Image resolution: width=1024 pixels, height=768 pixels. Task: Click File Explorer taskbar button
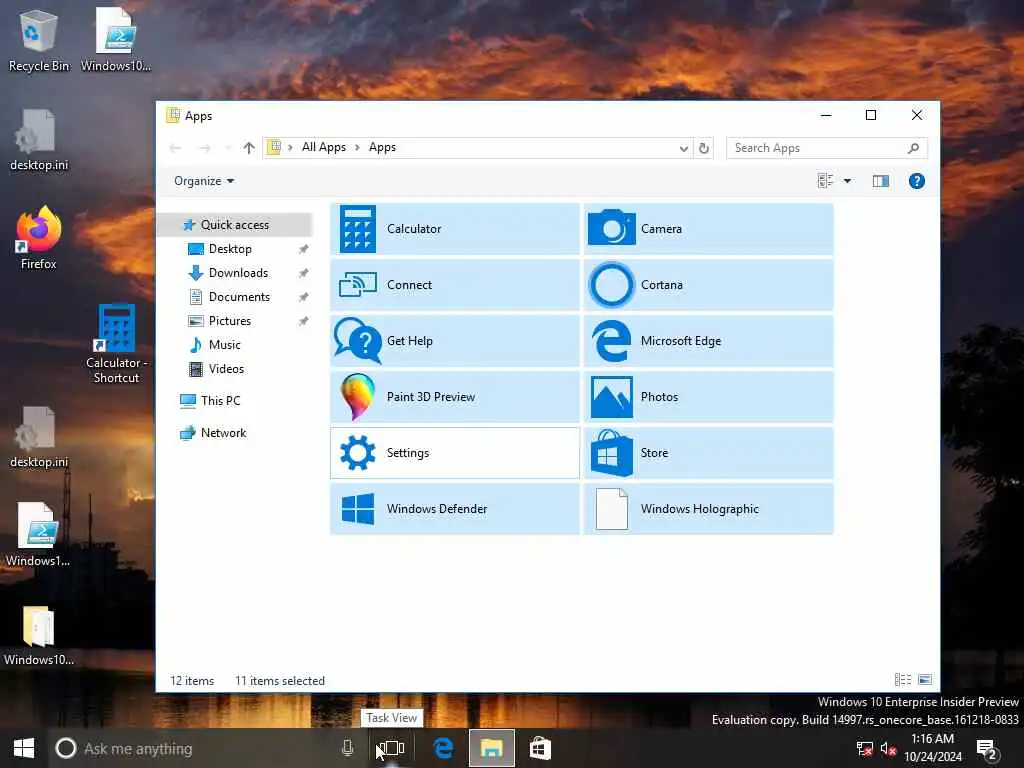pos(492,748)
